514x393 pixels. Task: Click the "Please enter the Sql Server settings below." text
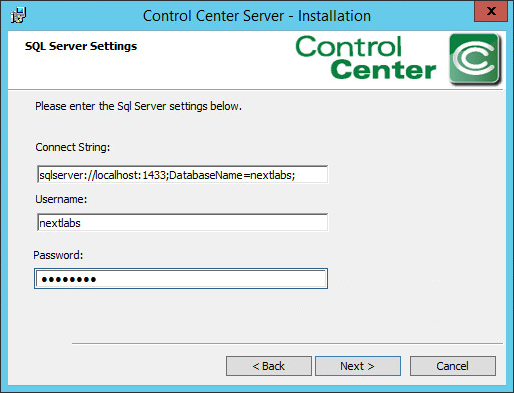[138, 106]
